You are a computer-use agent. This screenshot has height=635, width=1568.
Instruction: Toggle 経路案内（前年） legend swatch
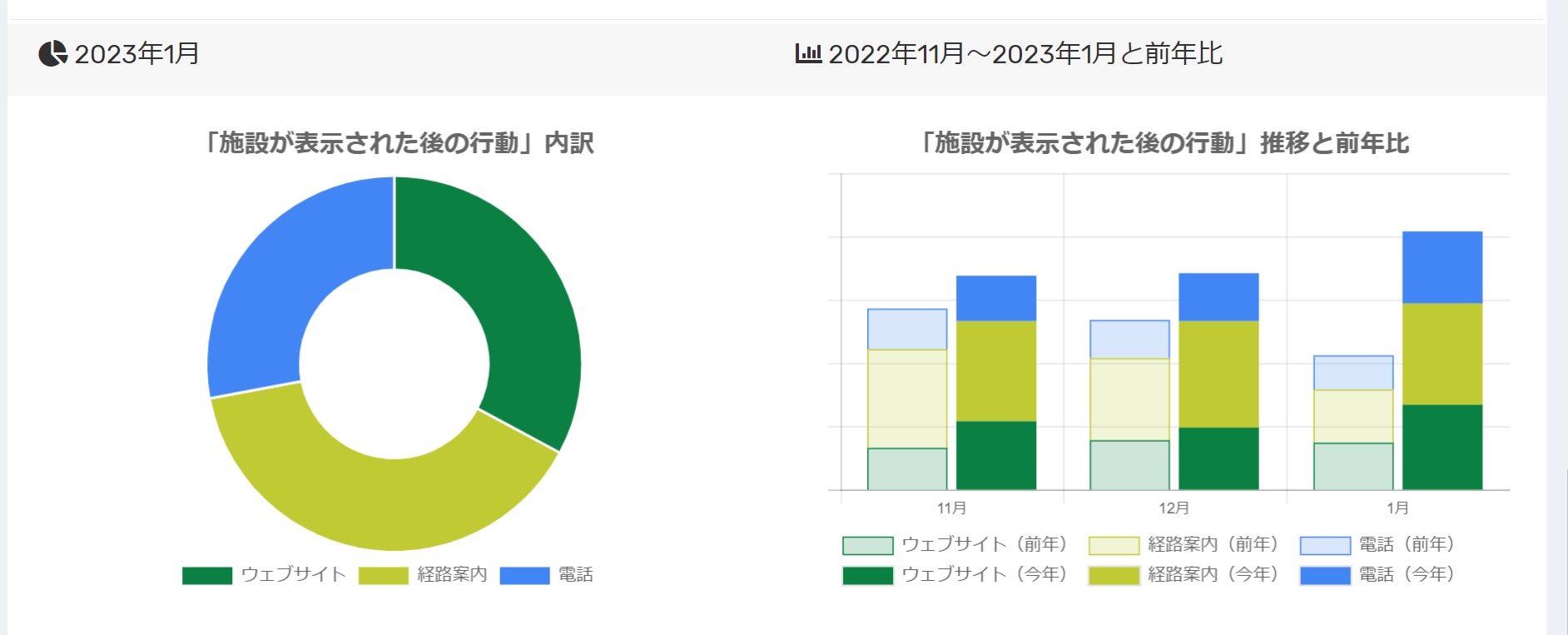(1114, 545)
